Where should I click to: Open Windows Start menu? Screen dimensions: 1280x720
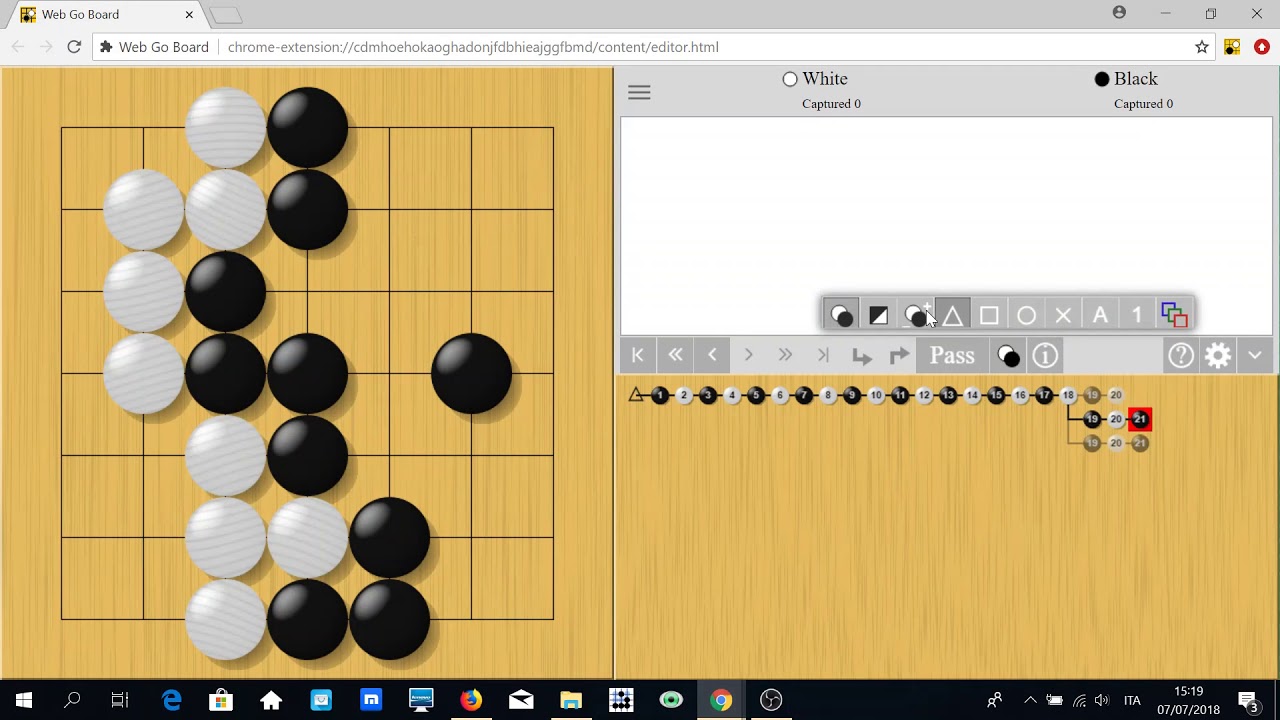click(24, 700)
